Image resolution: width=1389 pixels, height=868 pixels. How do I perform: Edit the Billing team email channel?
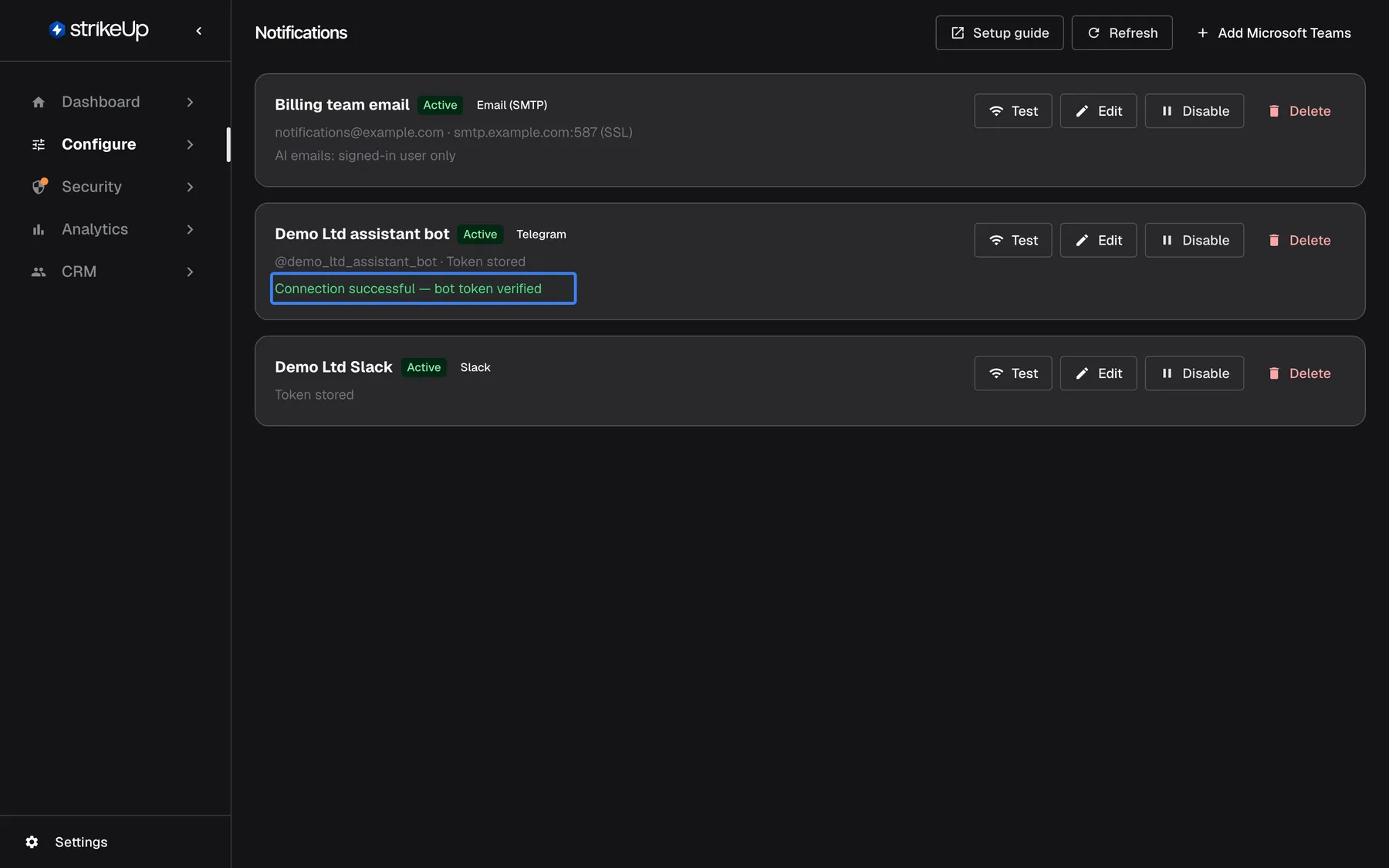pyautogui.click(x=1098, y=111)
